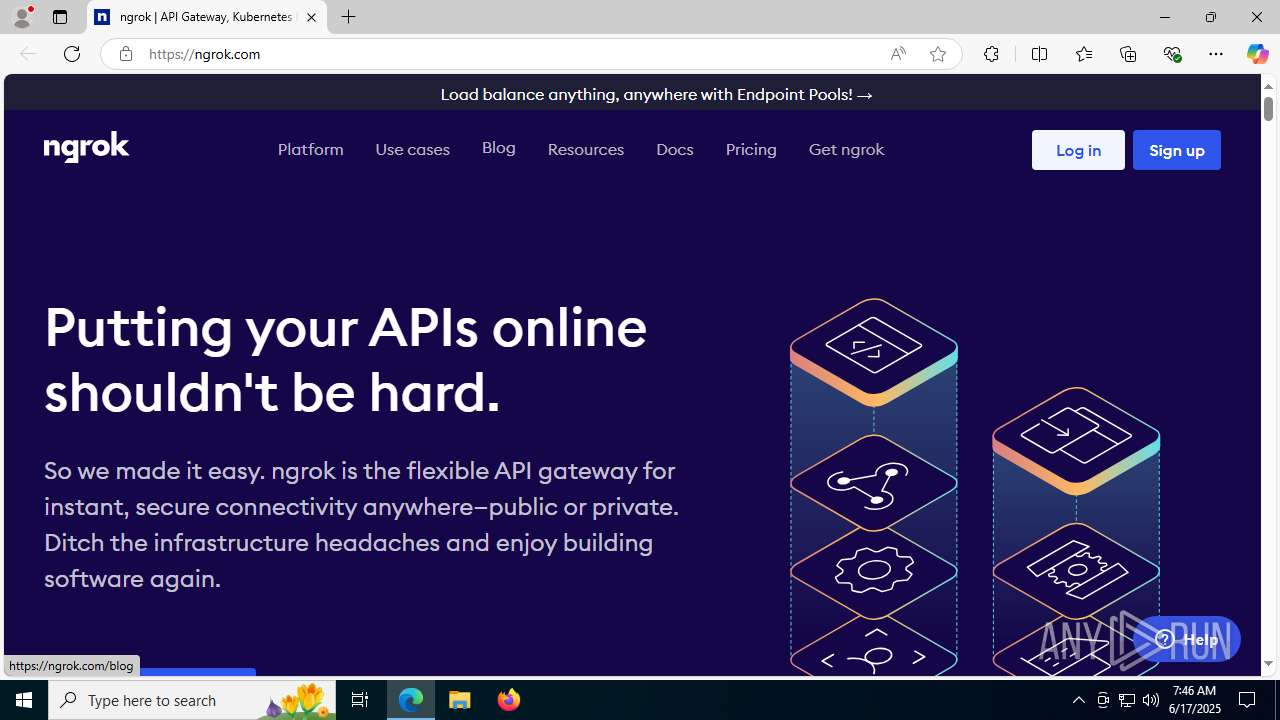The width and height of the screenshot is (1280, 720).
Task: Expand the Use cases menu
Action: click(x=412, y=149)
